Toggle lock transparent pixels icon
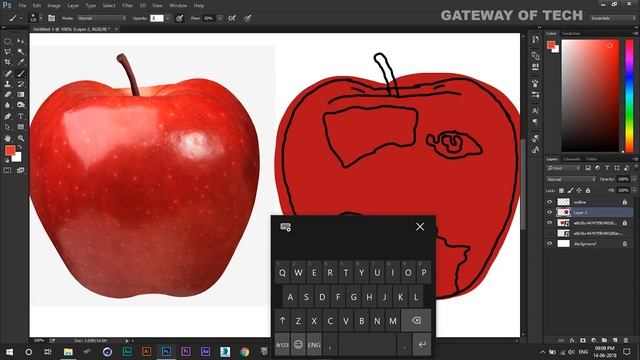640x360 pixels. pyautogui.click(x=561, y=191)
